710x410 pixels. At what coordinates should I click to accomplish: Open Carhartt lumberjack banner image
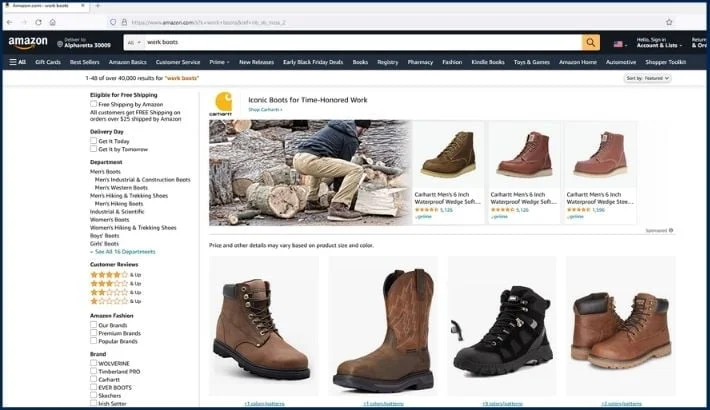(x=310, y=173)
